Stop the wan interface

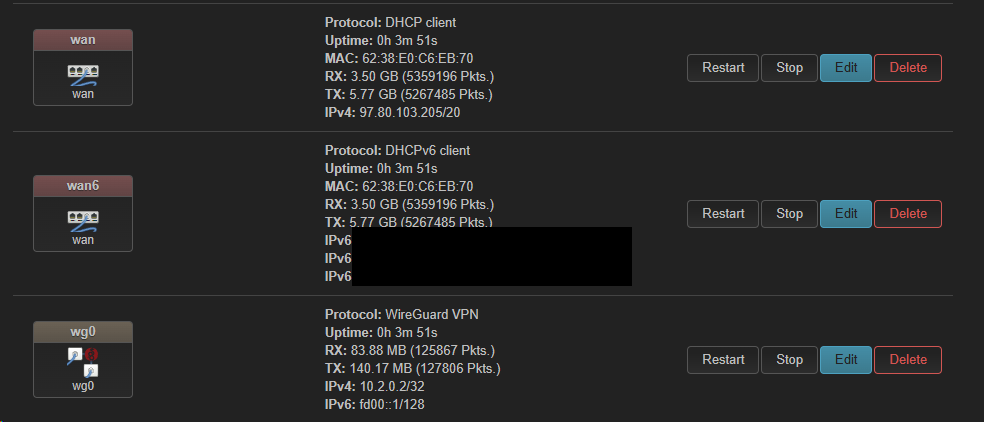click(789, 68)
